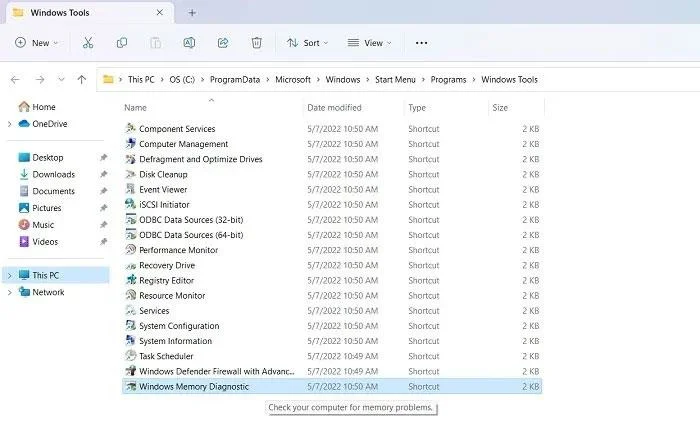This screenshot has height=426, width=700.
Task: Open Home in the sidebar
Action: click(x=37, y=107)
